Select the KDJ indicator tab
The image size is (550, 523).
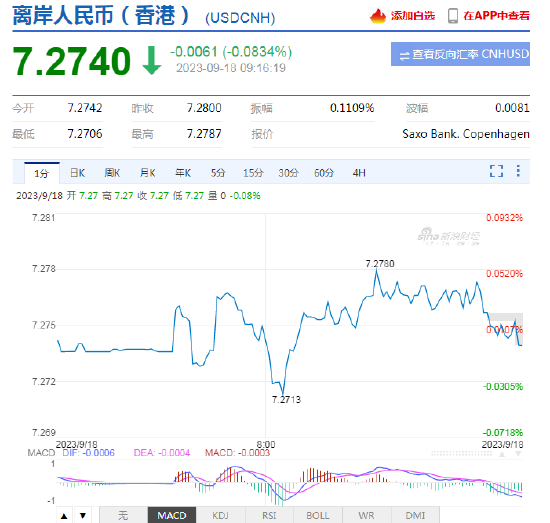click(x=220, y=515)
